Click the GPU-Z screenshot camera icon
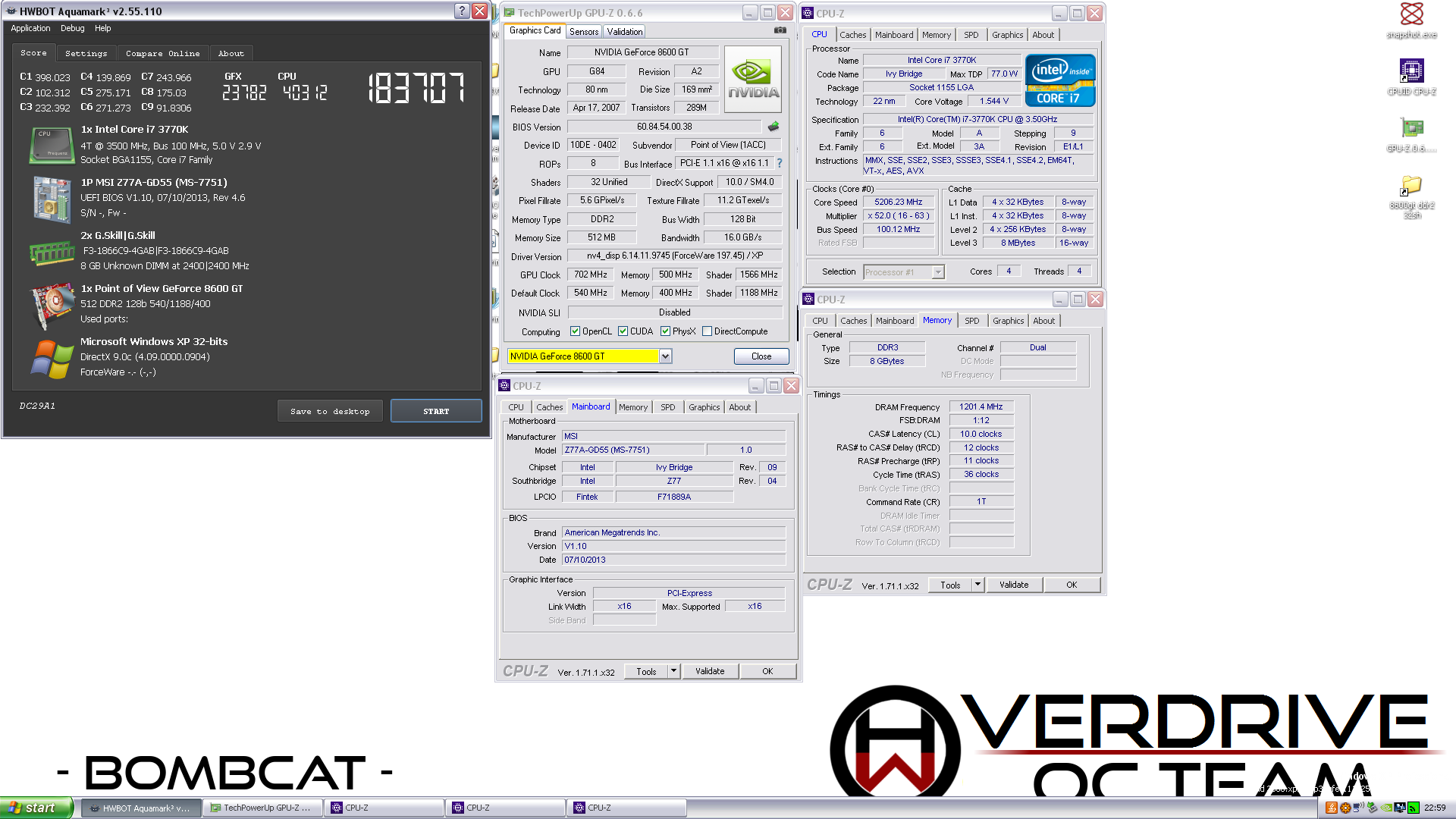The height and width of the screenshot is (819, 1456). [780, 30]
